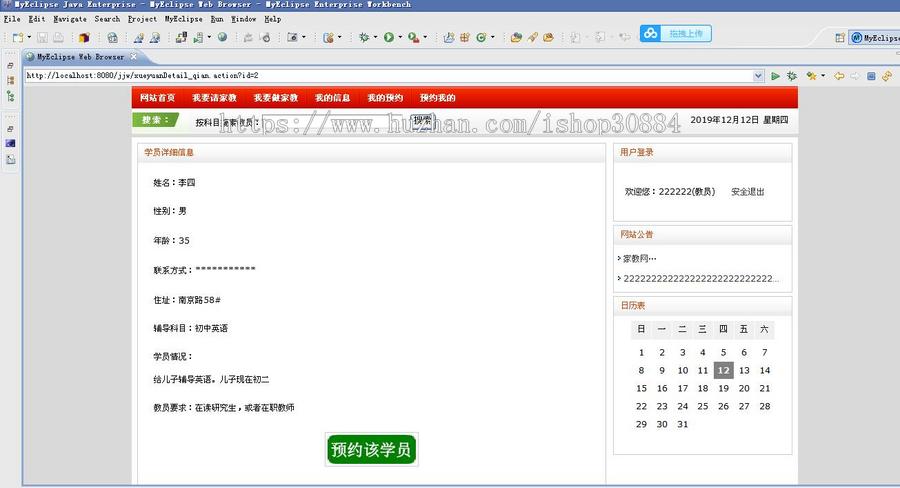Open the dropdown beside the green C icon
The height and width of the screenshot is (488, 900).
coord(492,37)
